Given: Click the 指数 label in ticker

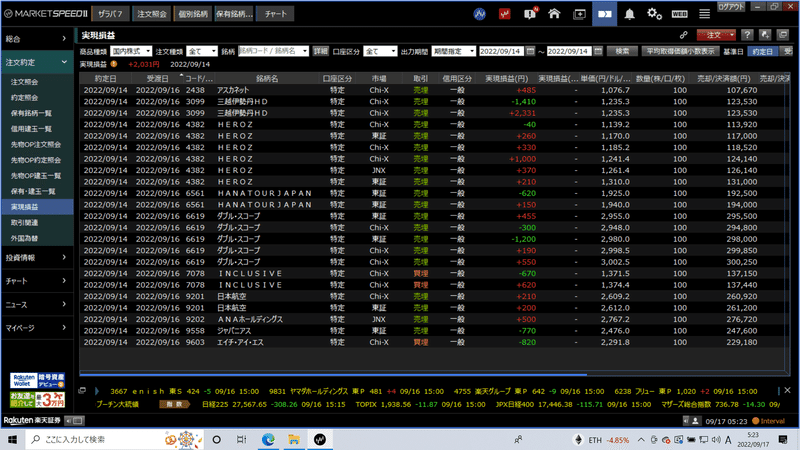Looking at the screenshot, I should coord(174,404).
